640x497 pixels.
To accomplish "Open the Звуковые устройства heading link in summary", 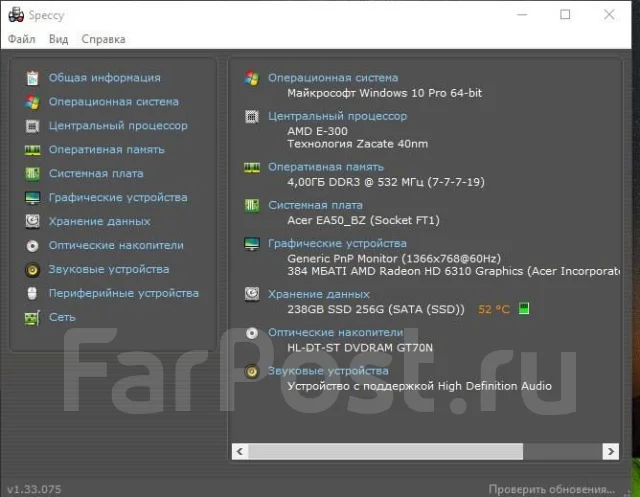I will pos(328,371).
